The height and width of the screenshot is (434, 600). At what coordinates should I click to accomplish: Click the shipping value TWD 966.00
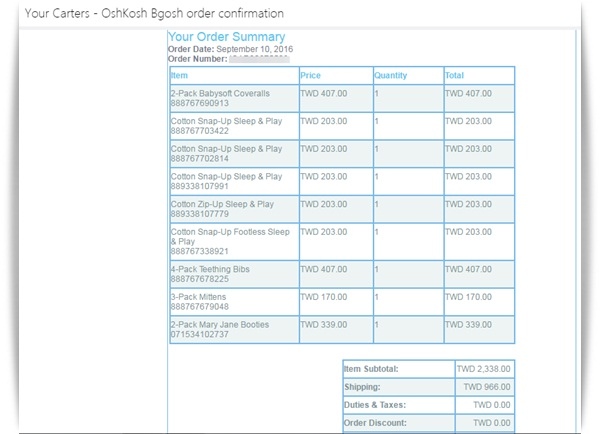point(487,387)
